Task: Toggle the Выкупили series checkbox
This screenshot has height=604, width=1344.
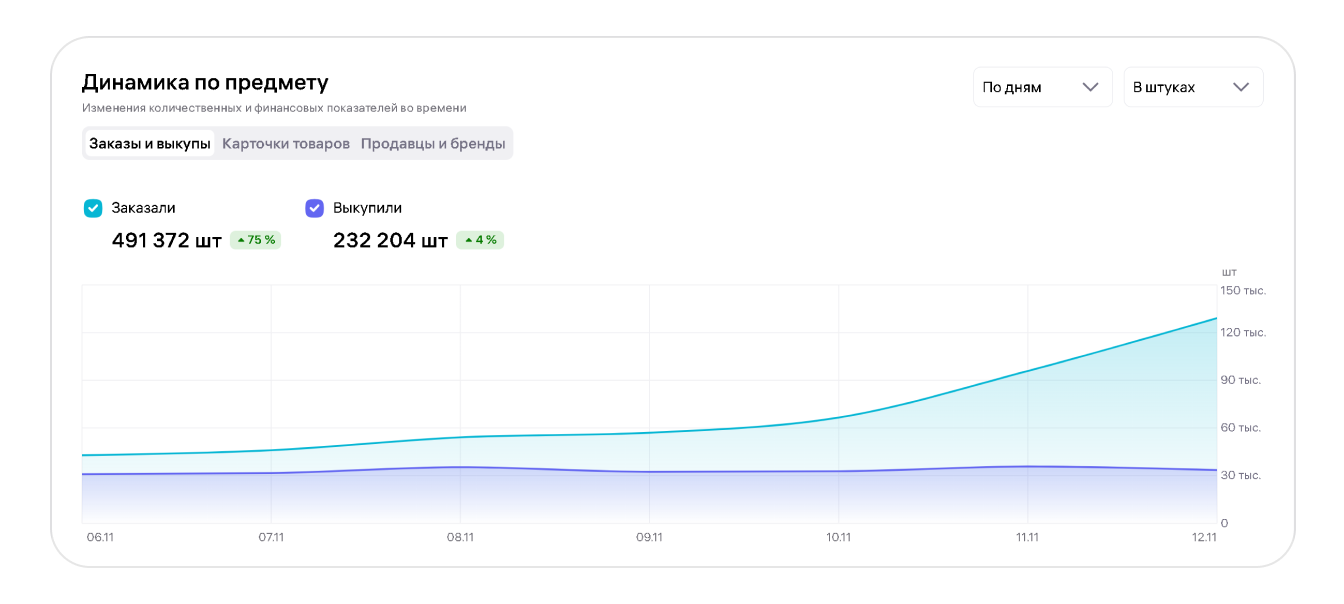Action: click(314, 208)
